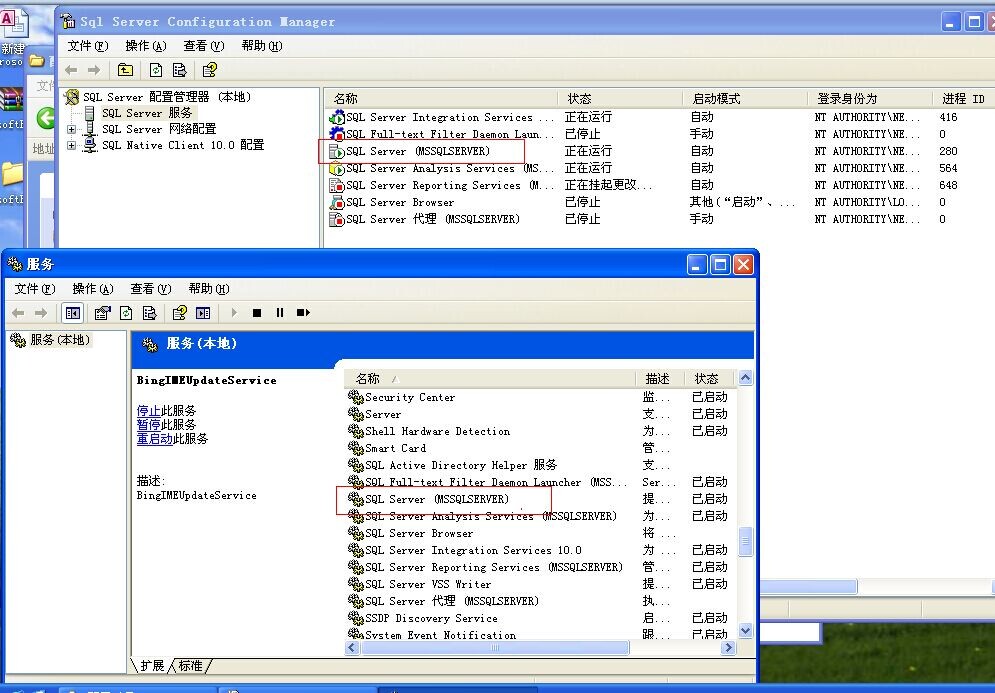Click Start Service play icon in 服务 toolbar
The image size is (995, 693).
click(234, 313)
